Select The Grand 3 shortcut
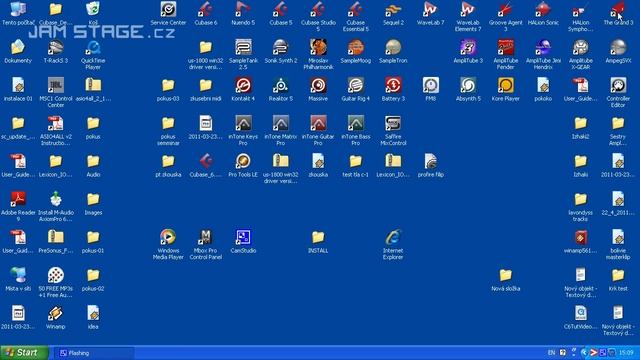 (618, 9)
